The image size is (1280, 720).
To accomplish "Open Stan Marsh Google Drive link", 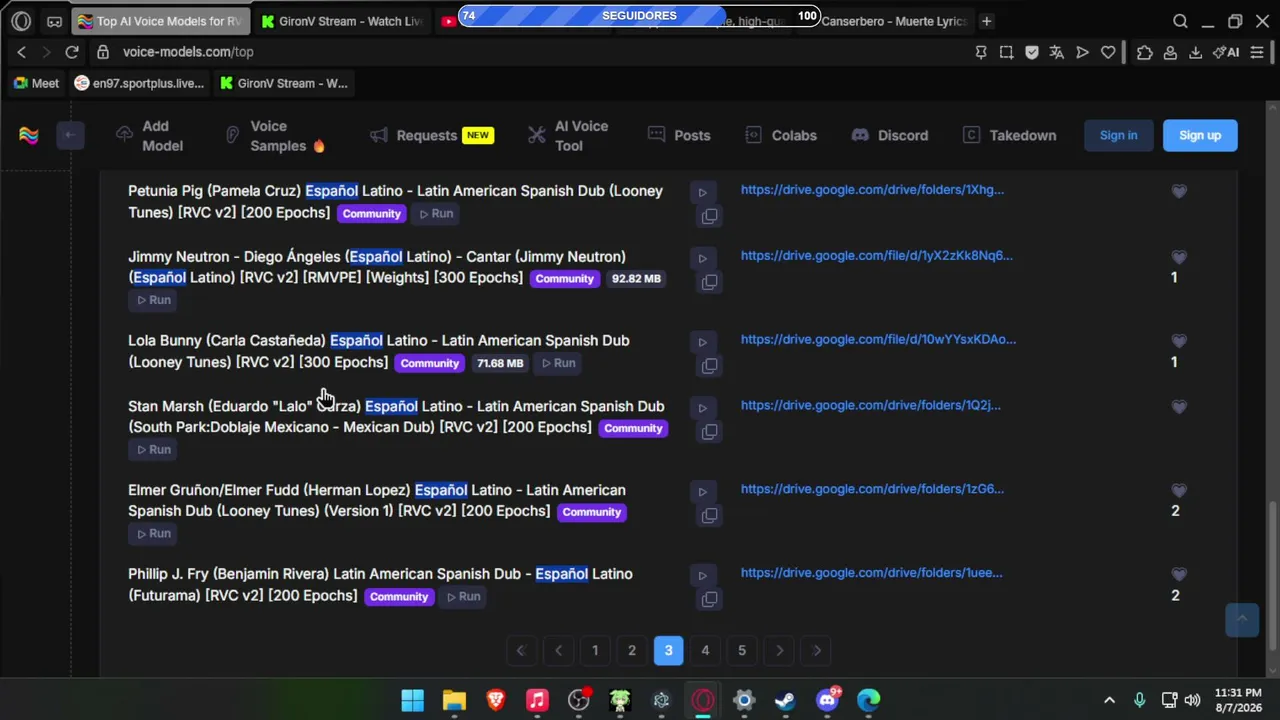I will click(x=870, y=405).
